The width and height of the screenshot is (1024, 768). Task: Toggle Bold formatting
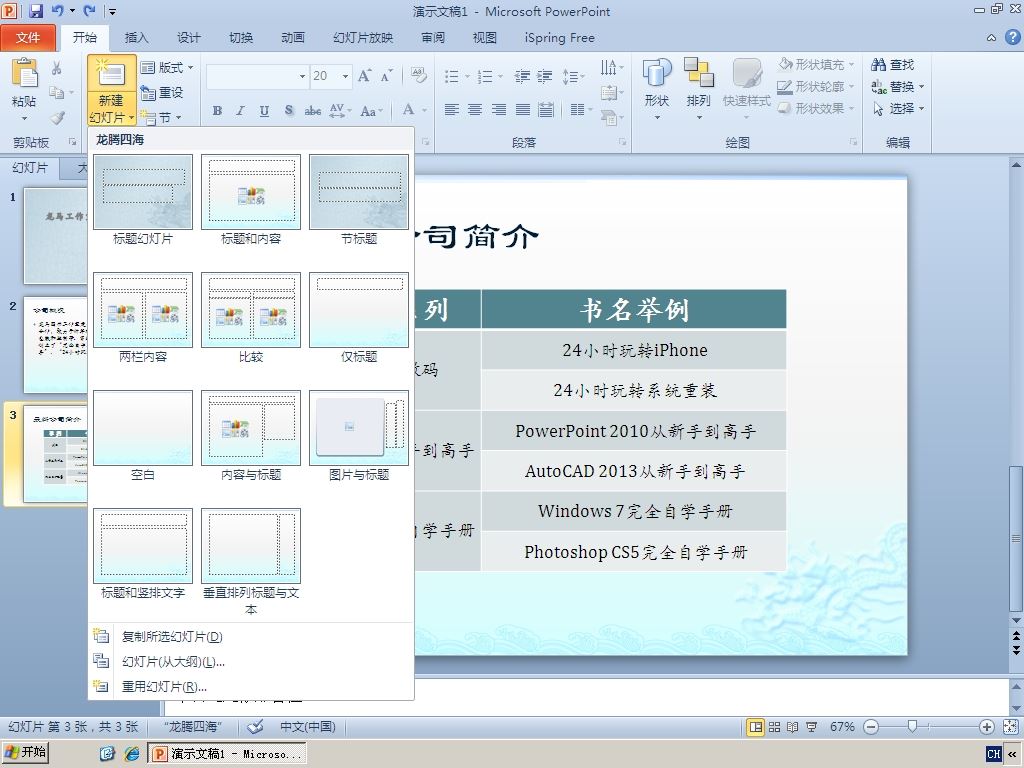(x=217, y=111)
